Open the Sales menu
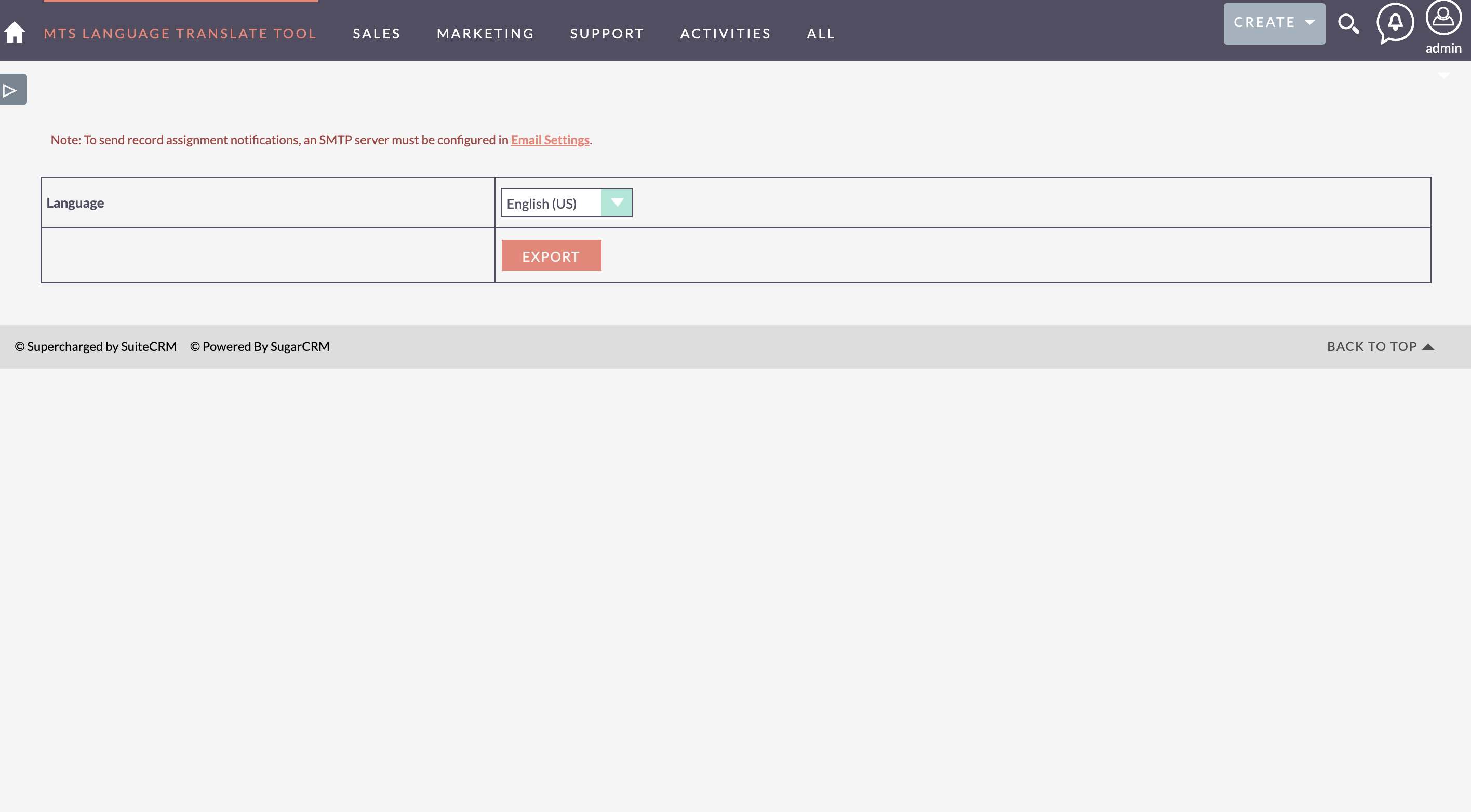The image size is (1471, 812). [x=376, y=33]
